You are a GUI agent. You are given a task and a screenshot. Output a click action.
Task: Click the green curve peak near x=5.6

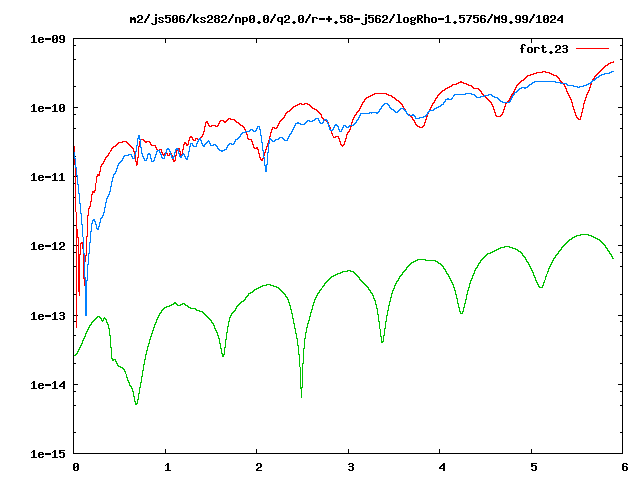tap(584, 234)
